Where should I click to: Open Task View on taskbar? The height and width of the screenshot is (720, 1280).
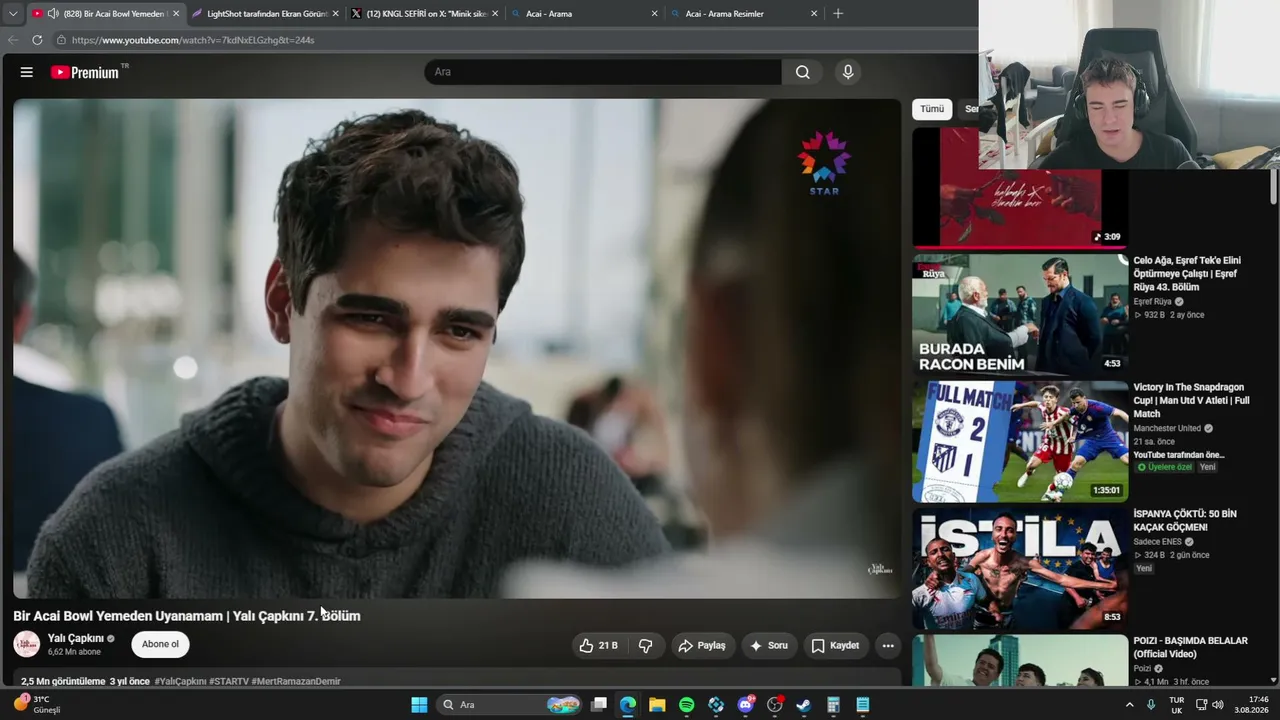[x=599, y=705]
